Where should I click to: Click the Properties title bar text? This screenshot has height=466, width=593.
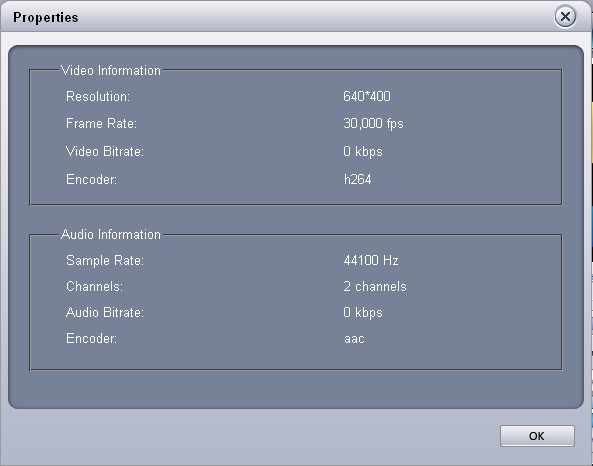46,17
